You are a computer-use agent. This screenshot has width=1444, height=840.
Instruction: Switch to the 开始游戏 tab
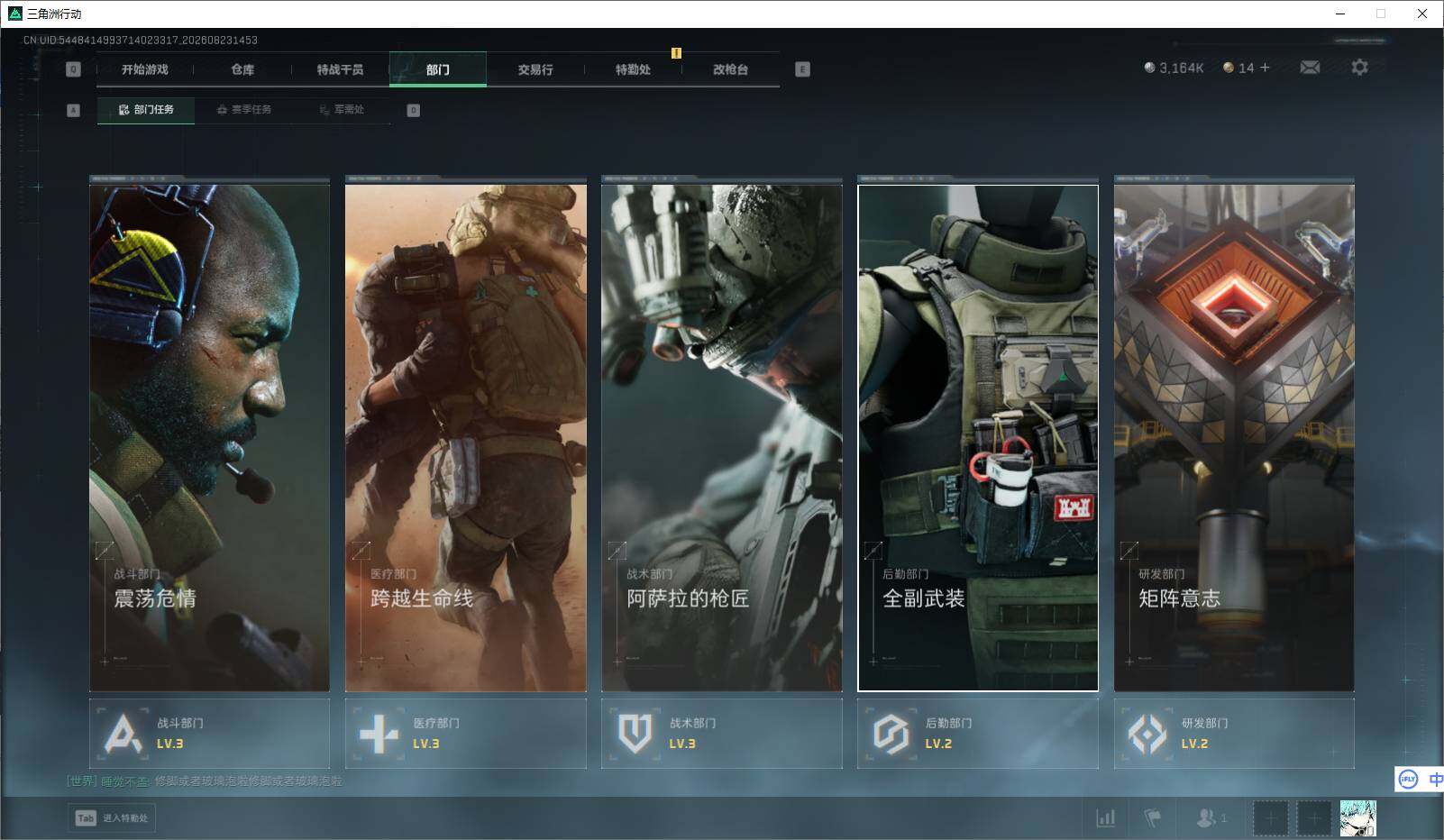[145, 69]
